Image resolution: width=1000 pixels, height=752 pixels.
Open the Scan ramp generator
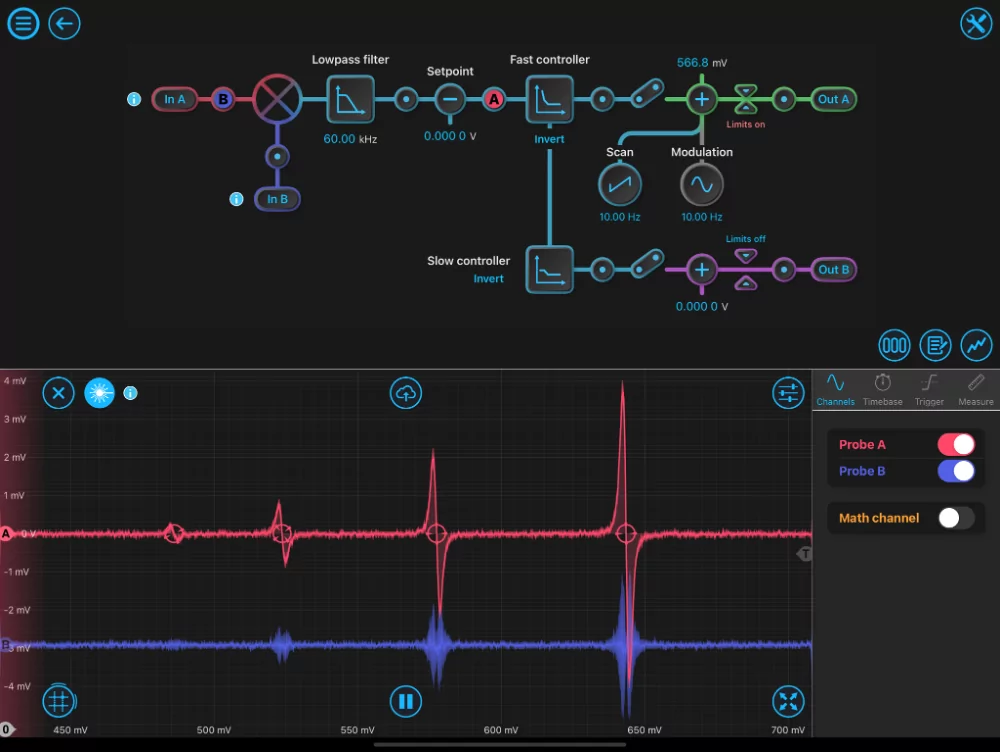coord(619,184)
